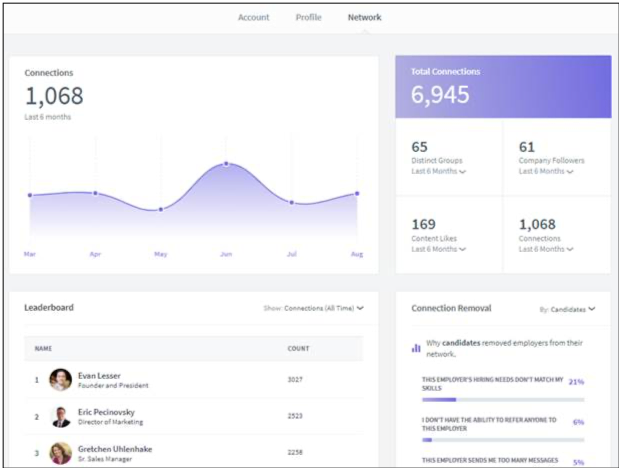Image resolution: width=619 pixels, height=468 pixels.
Task: Switch to the Profile tab
Action: coord(309,17)
